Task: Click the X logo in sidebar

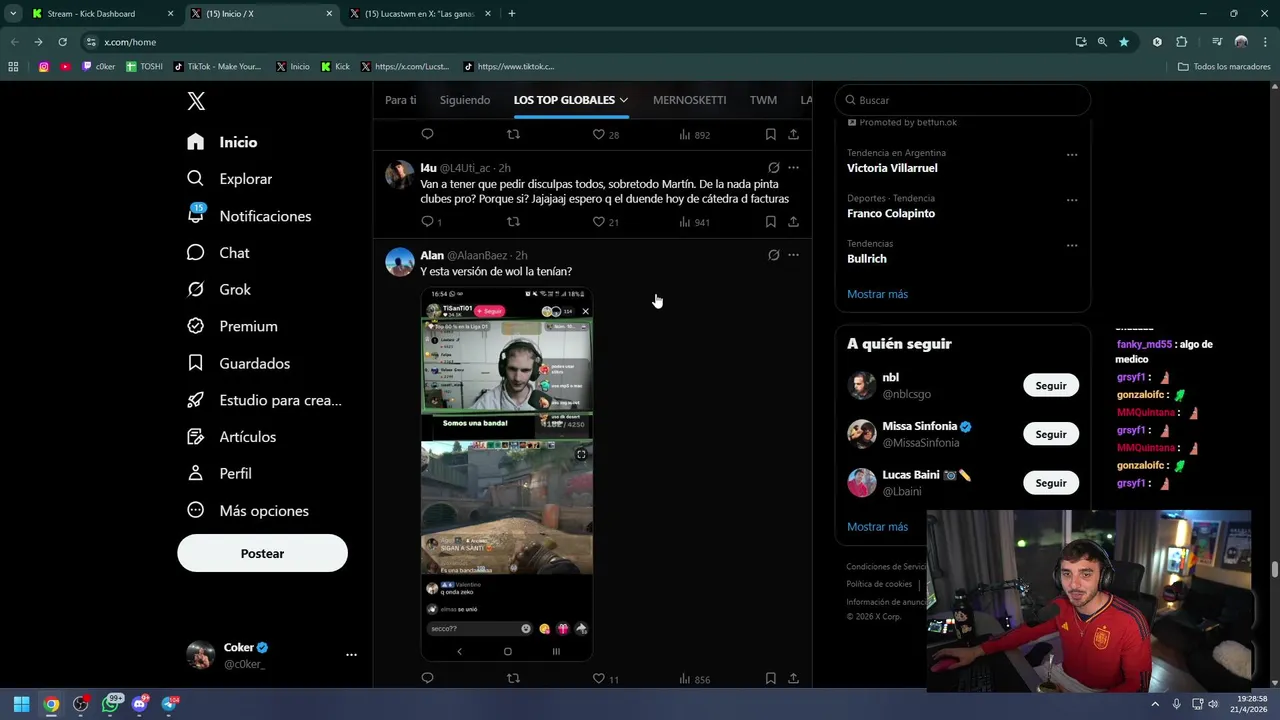Action: (x=196, y=101)
